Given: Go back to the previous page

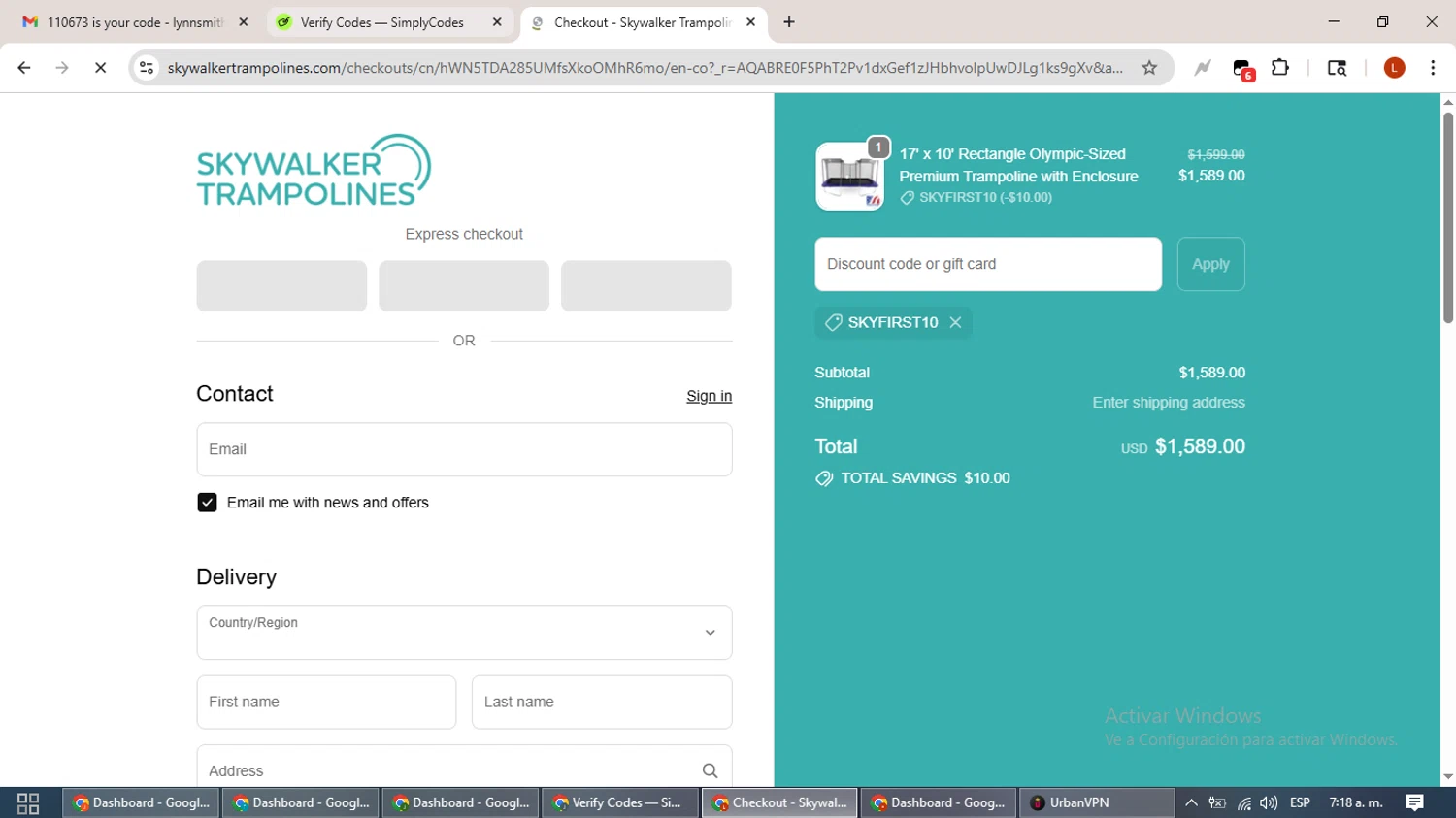Looking at the screenshot, I should (24, 68).
